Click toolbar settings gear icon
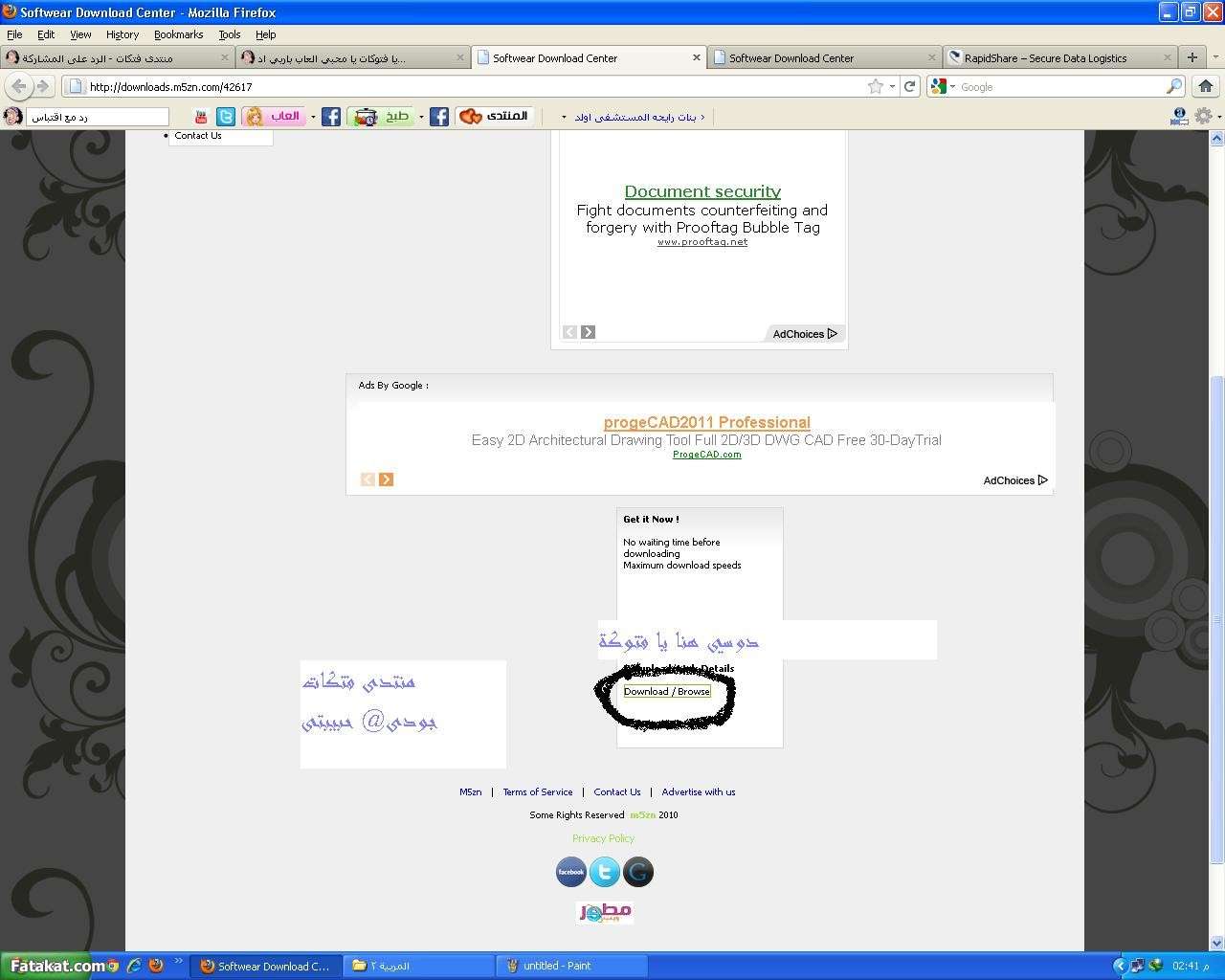The image size is (1225, 980). (1203, 116)
